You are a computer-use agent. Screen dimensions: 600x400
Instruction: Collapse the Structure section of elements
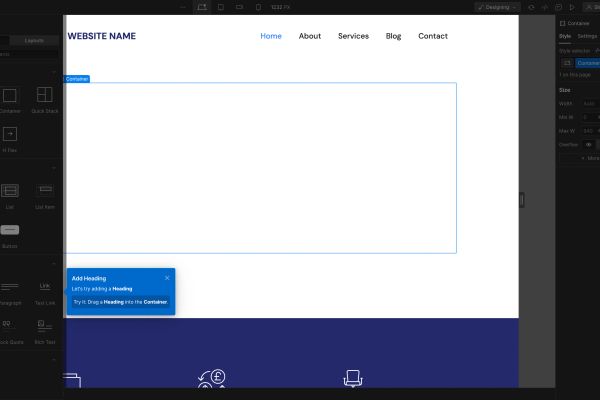click(54, 72)
